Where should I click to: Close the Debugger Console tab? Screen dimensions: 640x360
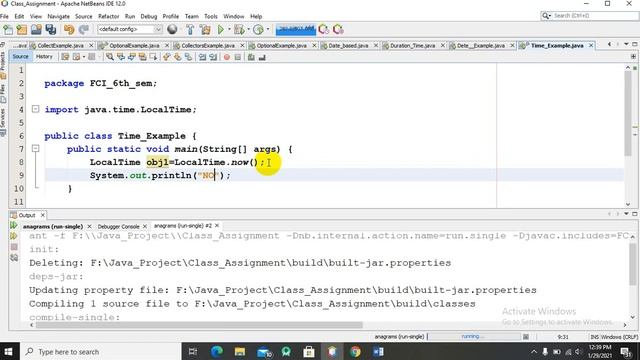tap(144, 226)
